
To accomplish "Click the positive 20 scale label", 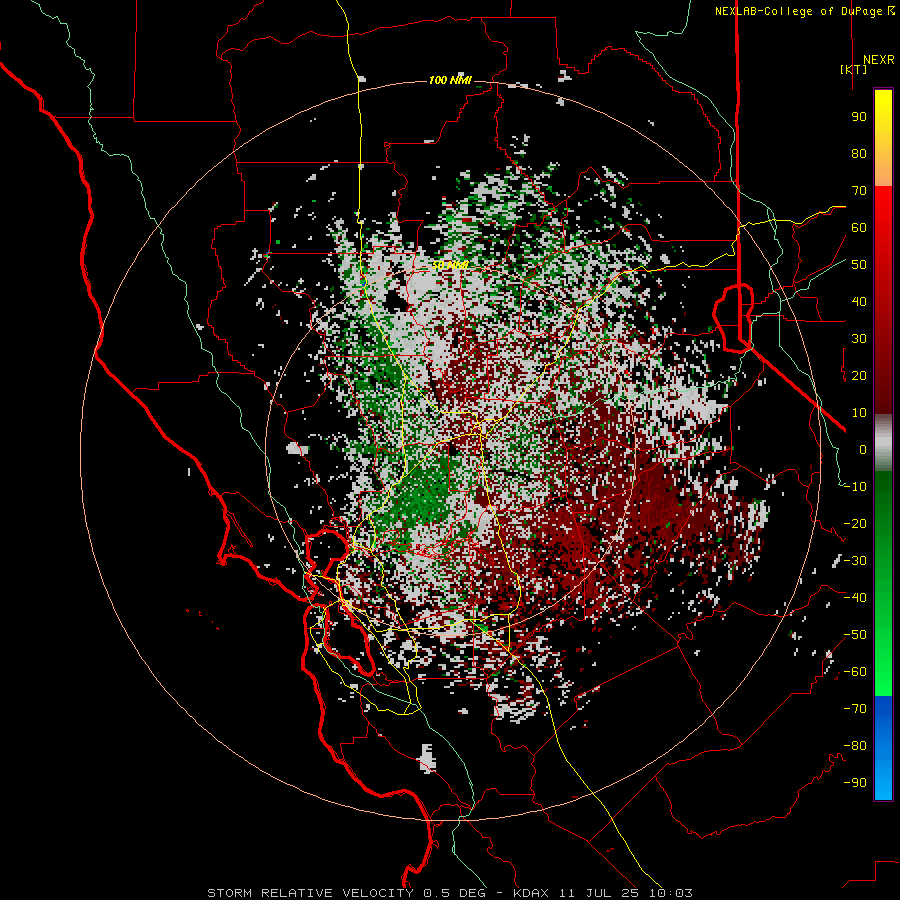I will 859,376.
